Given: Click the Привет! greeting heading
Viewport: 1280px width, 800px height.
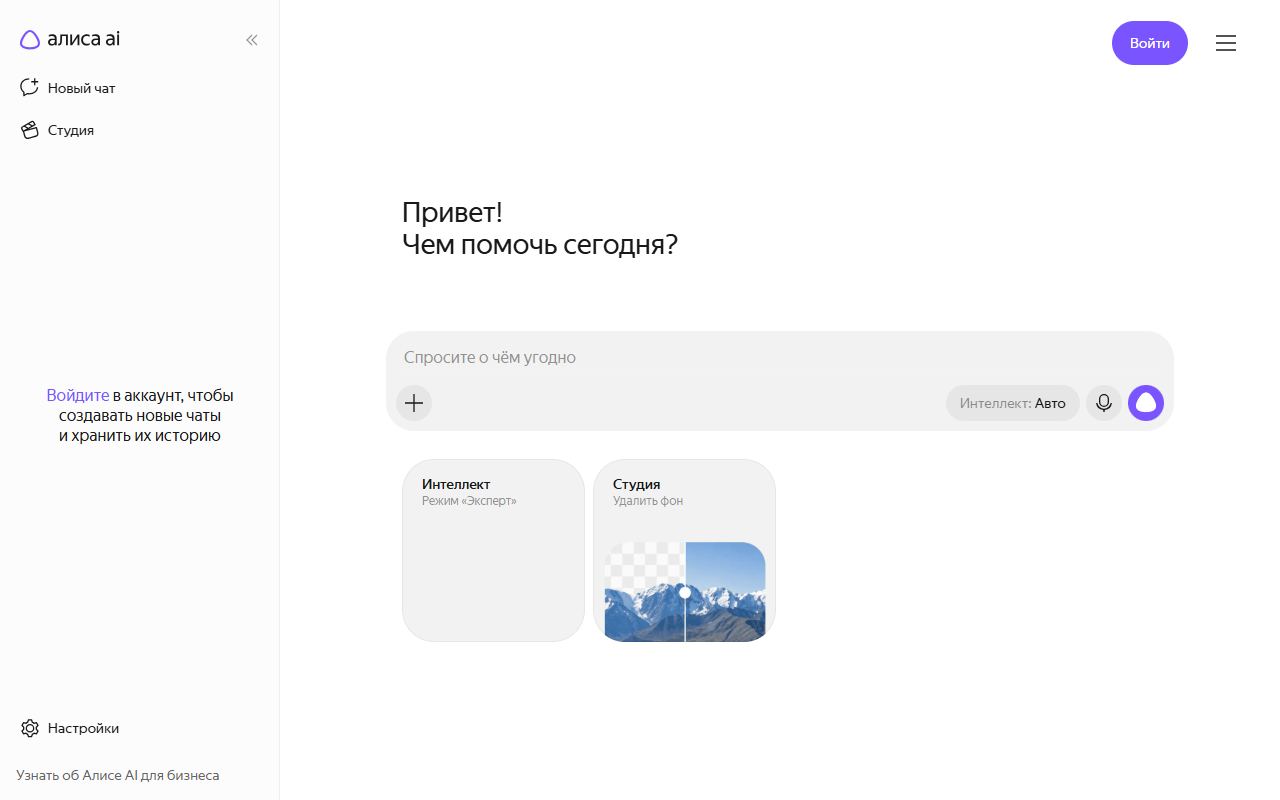Looking at the screenshot, I should click(452, 212).
